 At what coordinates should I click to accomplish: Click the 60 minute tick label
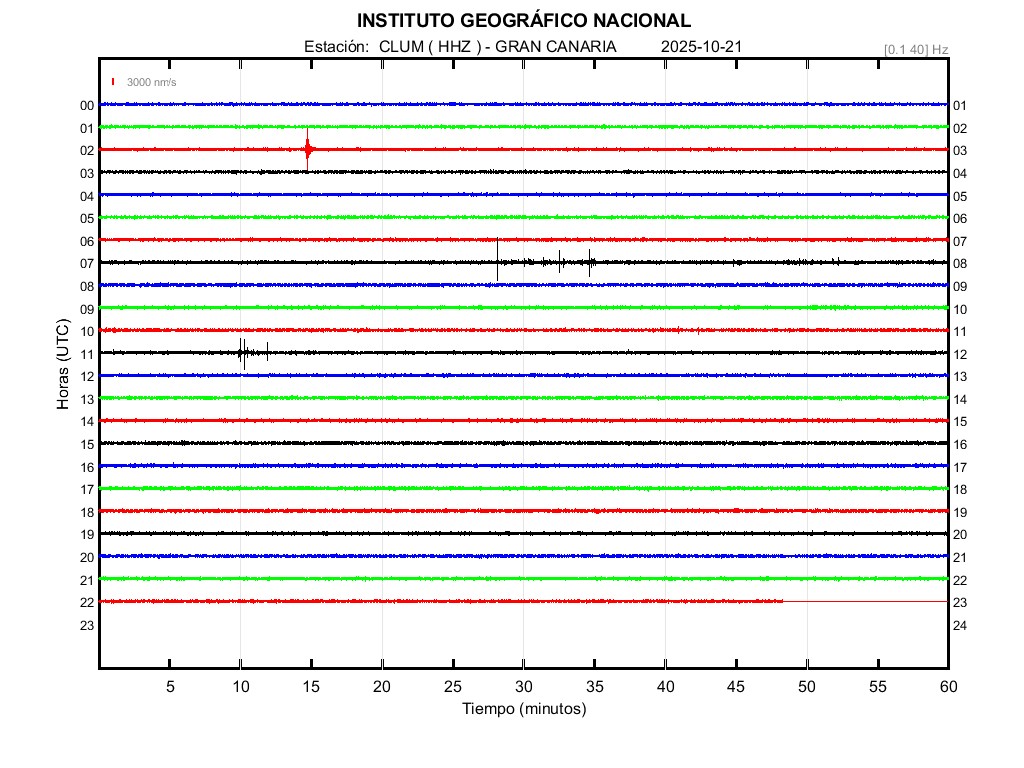[x=947, y=687]
